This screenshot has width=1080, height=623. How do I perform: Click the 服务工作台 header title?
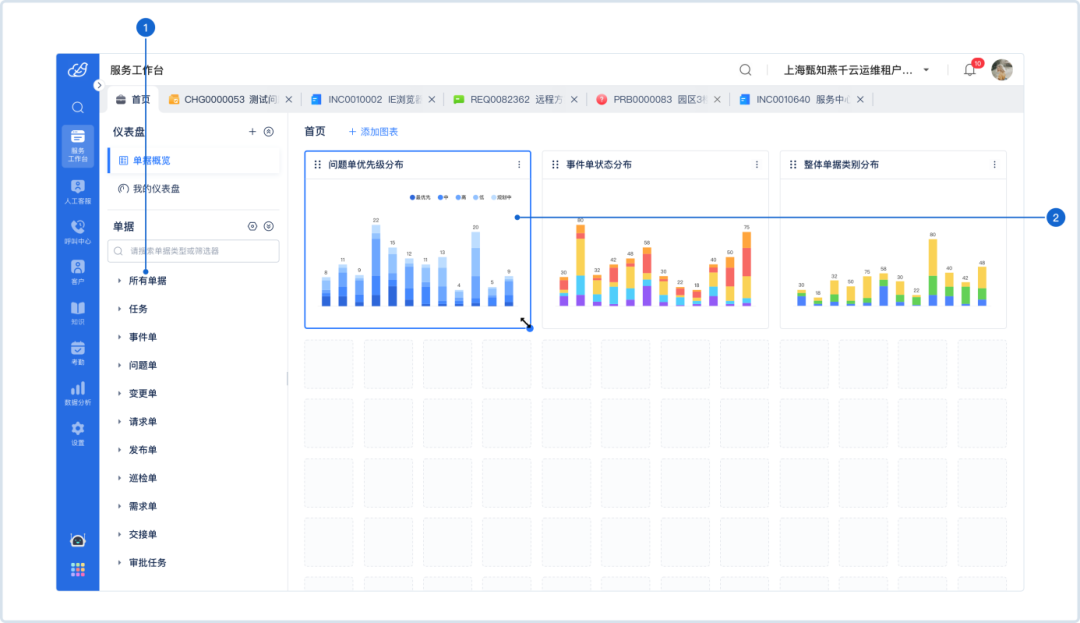[x=137, y=70]
